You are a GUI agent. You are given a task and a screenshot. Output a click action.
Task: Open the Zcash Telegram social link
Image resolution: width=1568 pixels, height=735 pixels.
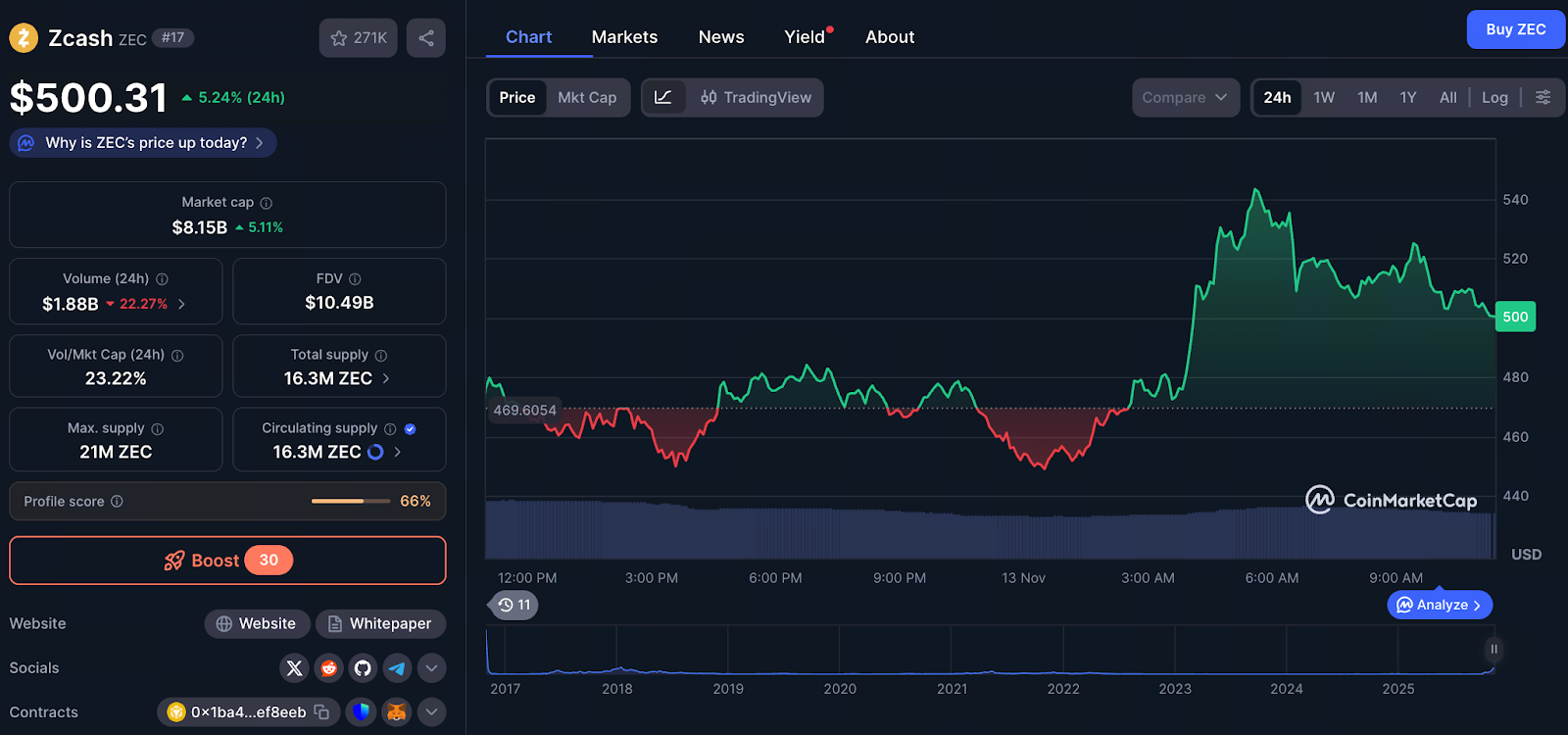pos(397,668)
